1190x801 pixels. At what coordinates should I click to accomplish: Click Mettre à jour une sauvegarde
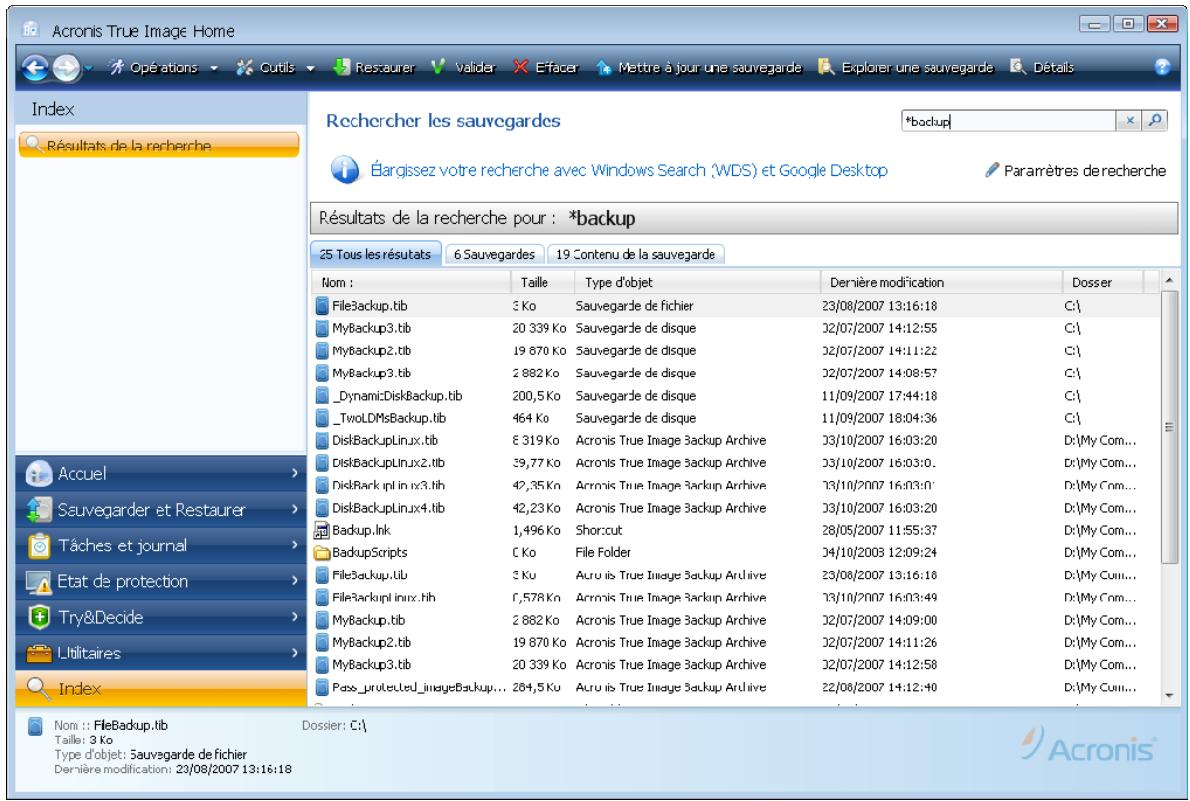(699, 68)
